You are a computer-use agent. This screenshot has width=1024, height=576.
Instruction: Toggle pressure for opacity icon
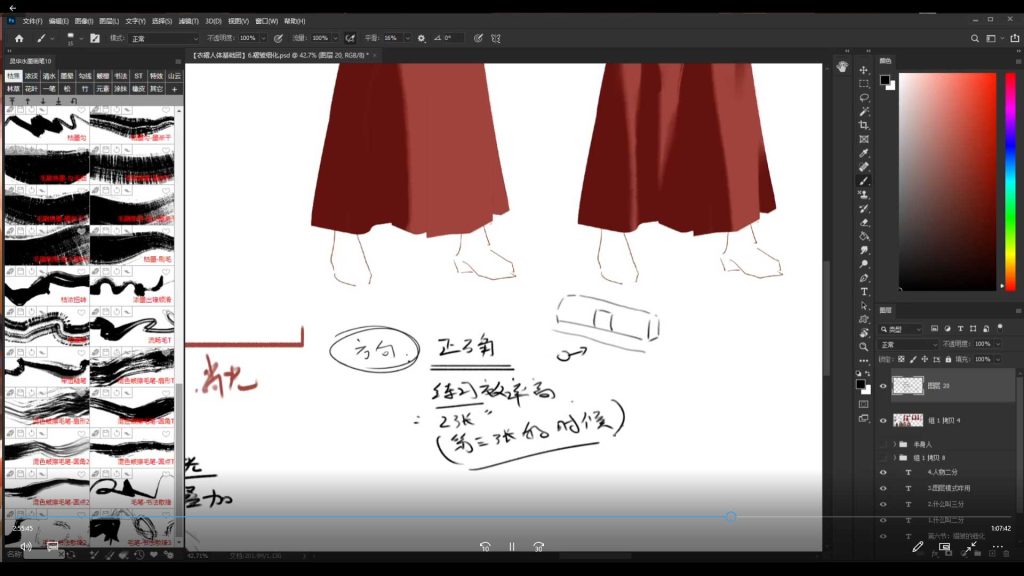(x=278, y=39)
